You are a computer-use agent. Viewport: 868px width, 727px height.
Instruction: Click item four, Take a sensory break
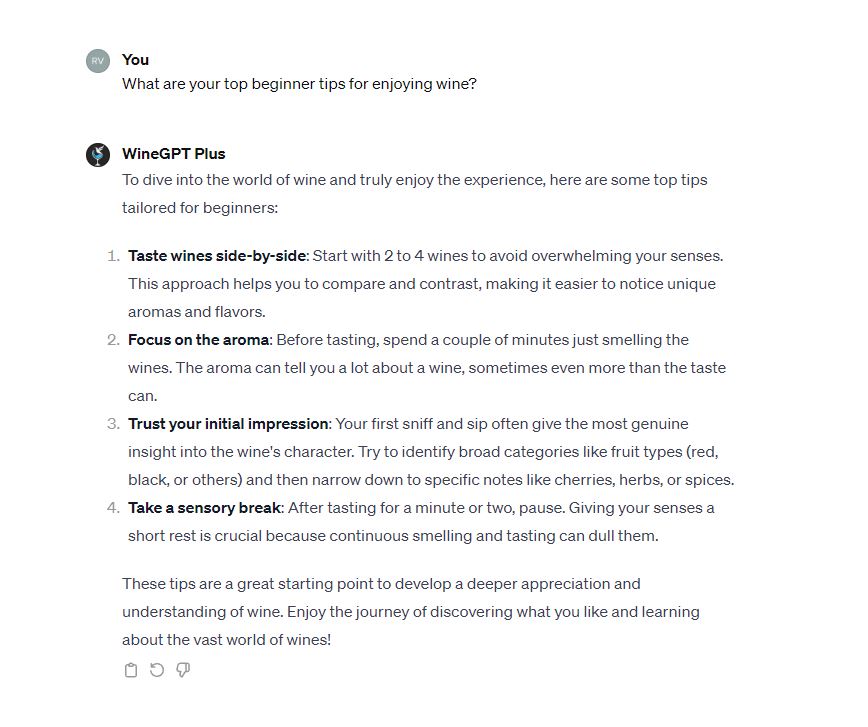pyautogui.click(x=420, y=521)
